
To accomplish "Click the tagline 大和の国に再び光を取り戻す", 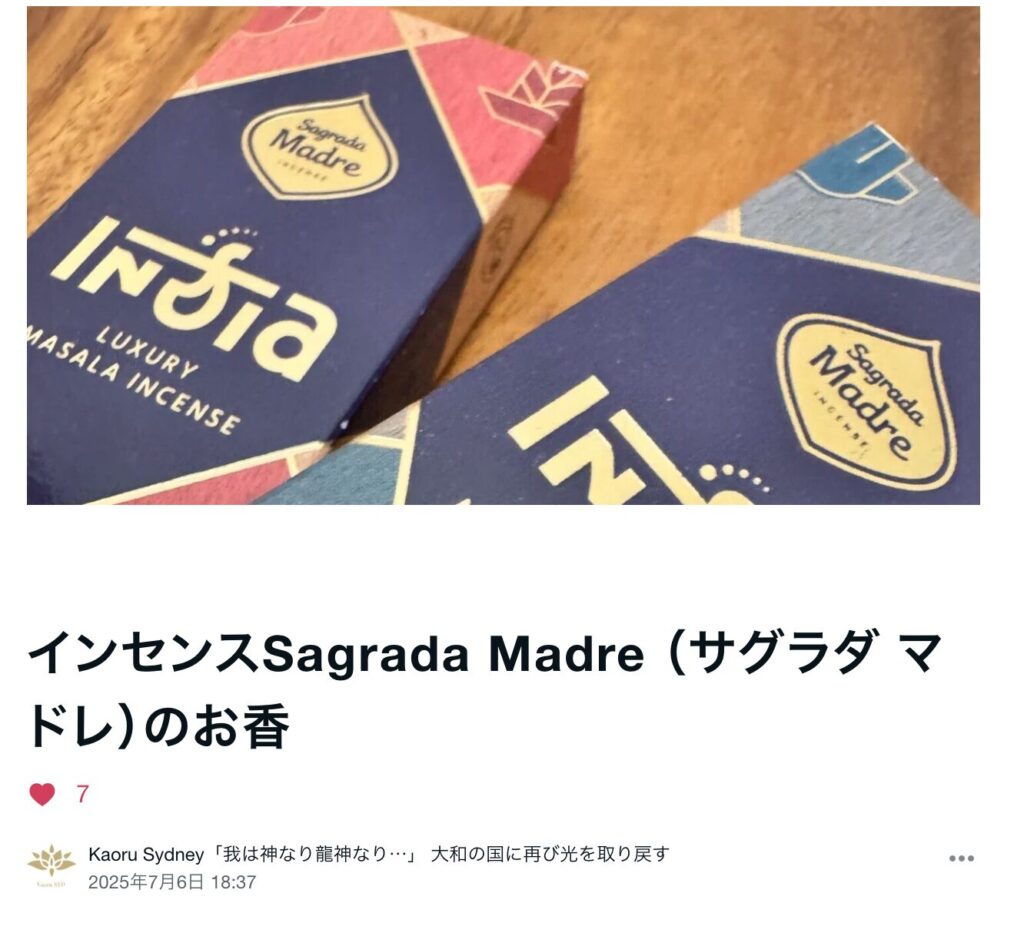I will pos(551,854).
